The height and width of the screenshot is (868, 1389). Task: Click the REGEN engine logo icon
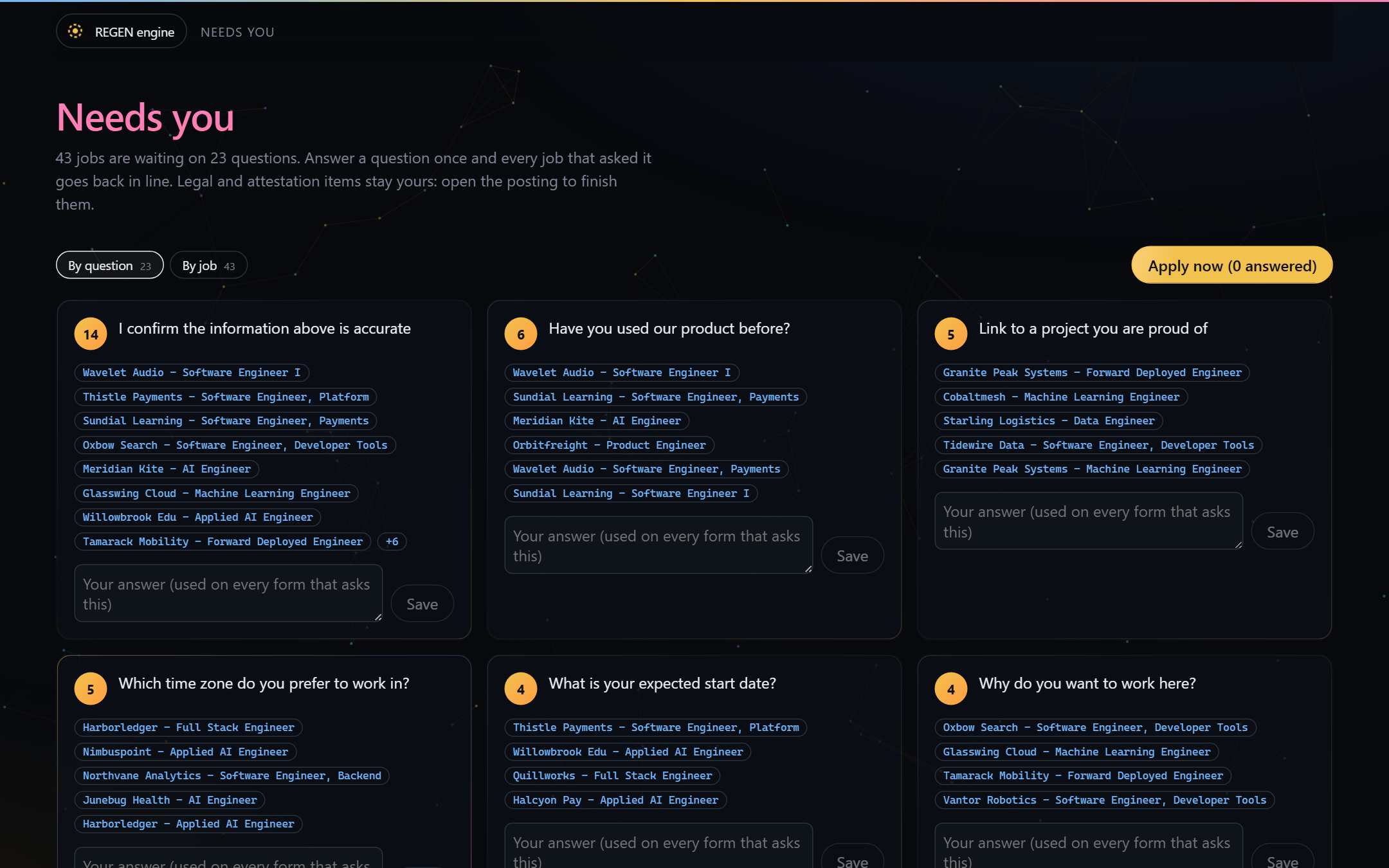(75, 32)
